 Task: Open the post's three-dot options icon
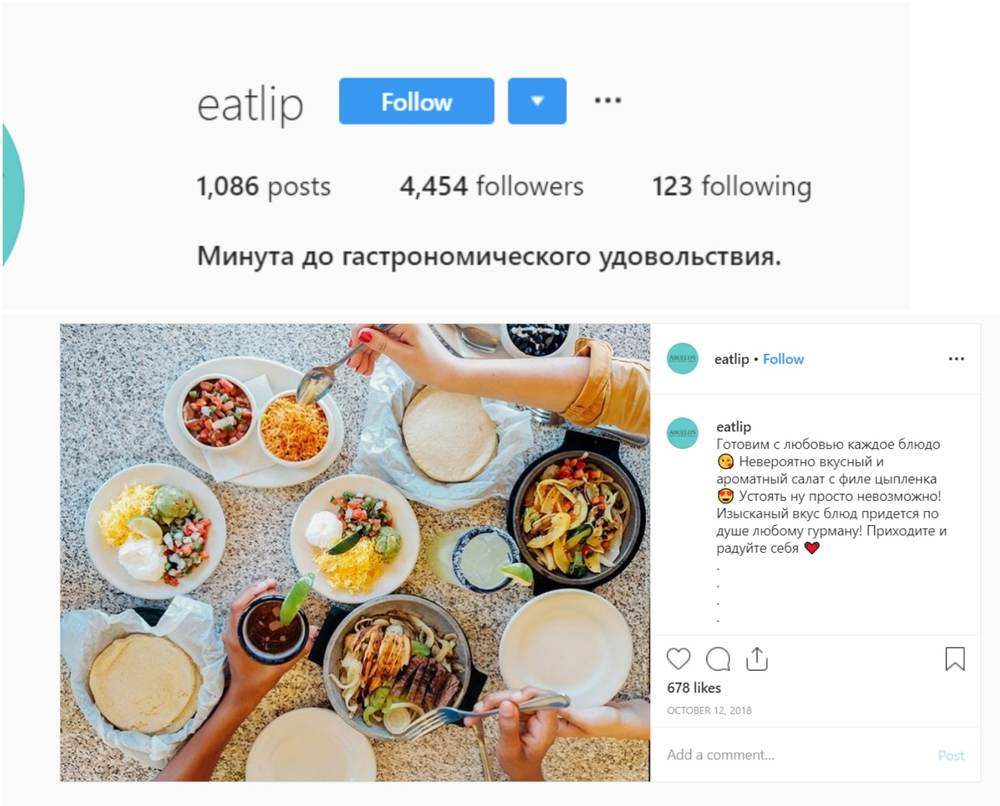(956, 359)
